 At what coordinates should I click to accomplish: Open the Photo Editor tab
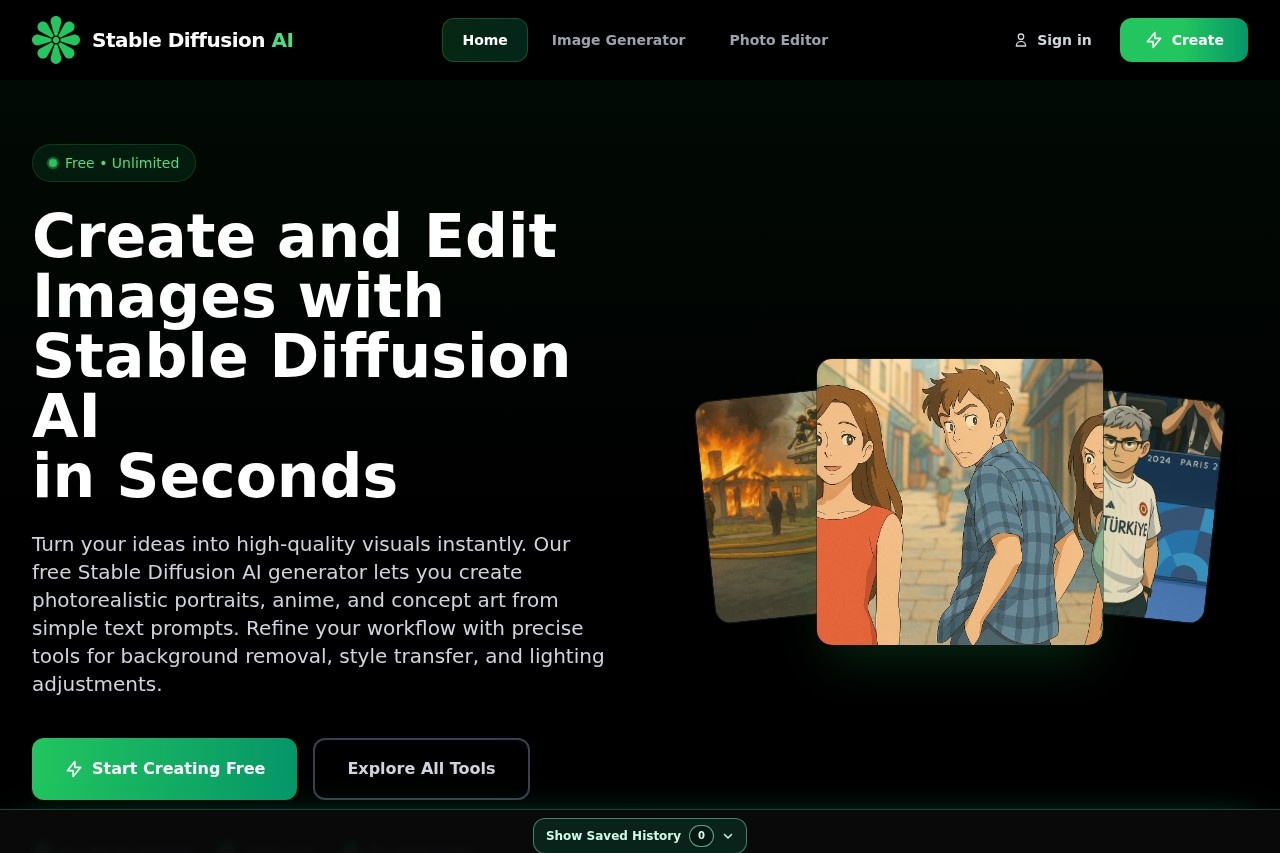coord(779,40)
